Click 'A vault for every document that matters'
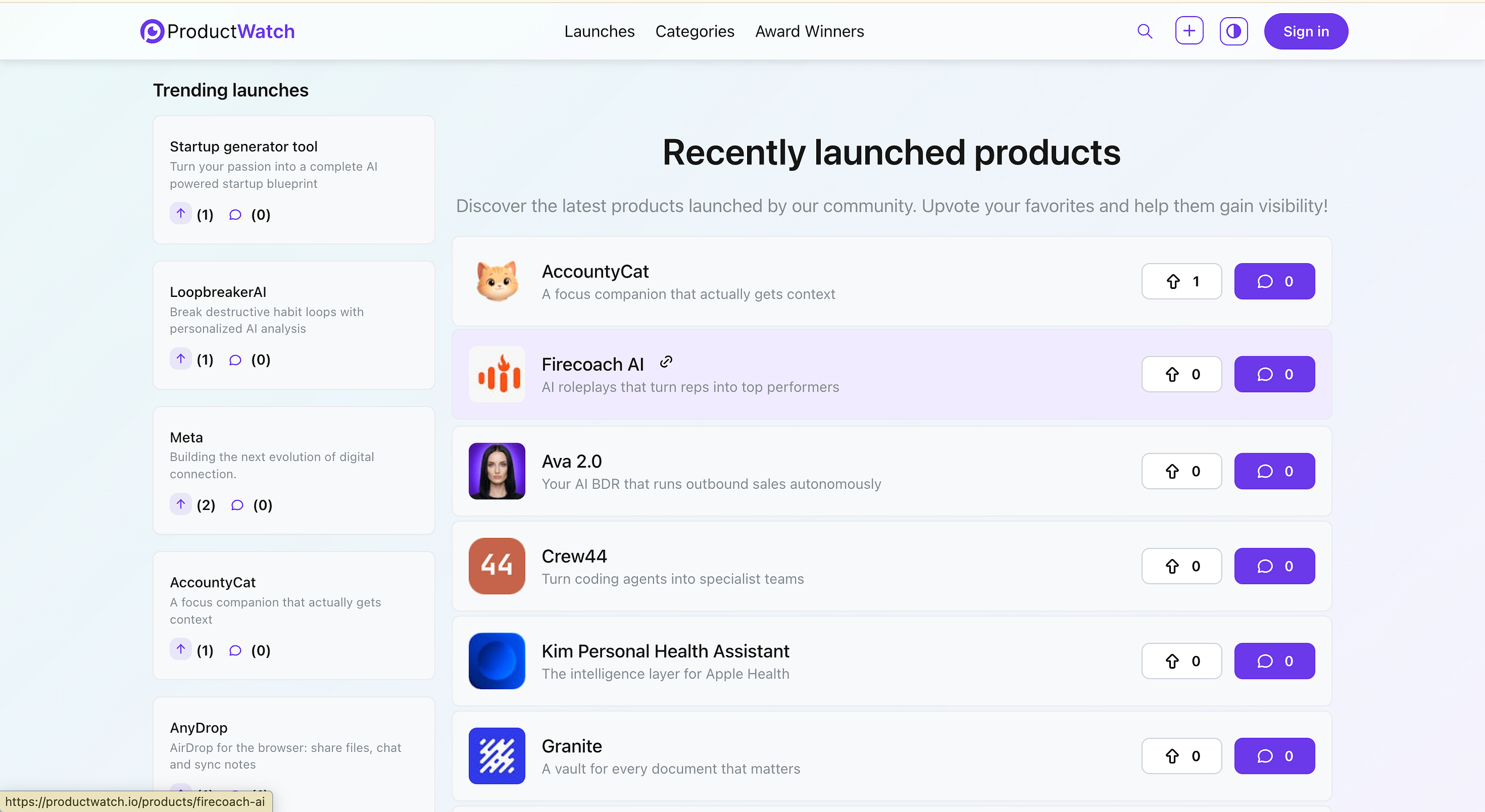The height and width of the screenshot is (812, 1485). click(671, 769)
